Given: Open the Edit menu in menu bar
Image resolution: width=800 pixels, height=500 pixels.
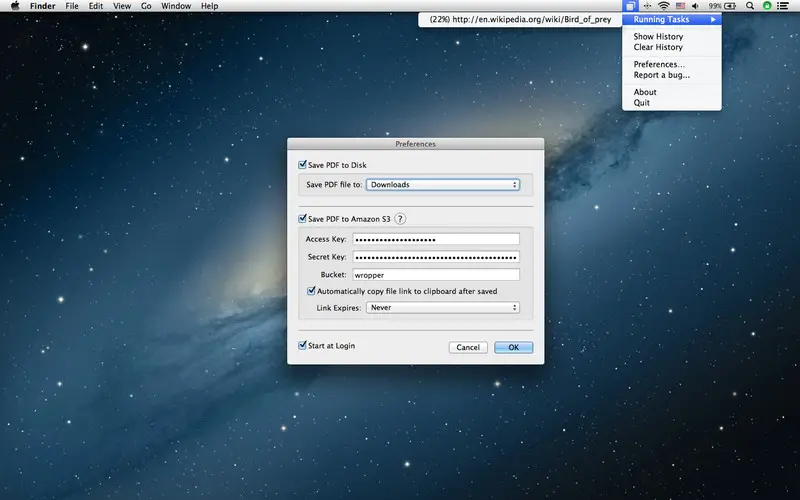Looking at the screenshot, I should coord(96,6).
